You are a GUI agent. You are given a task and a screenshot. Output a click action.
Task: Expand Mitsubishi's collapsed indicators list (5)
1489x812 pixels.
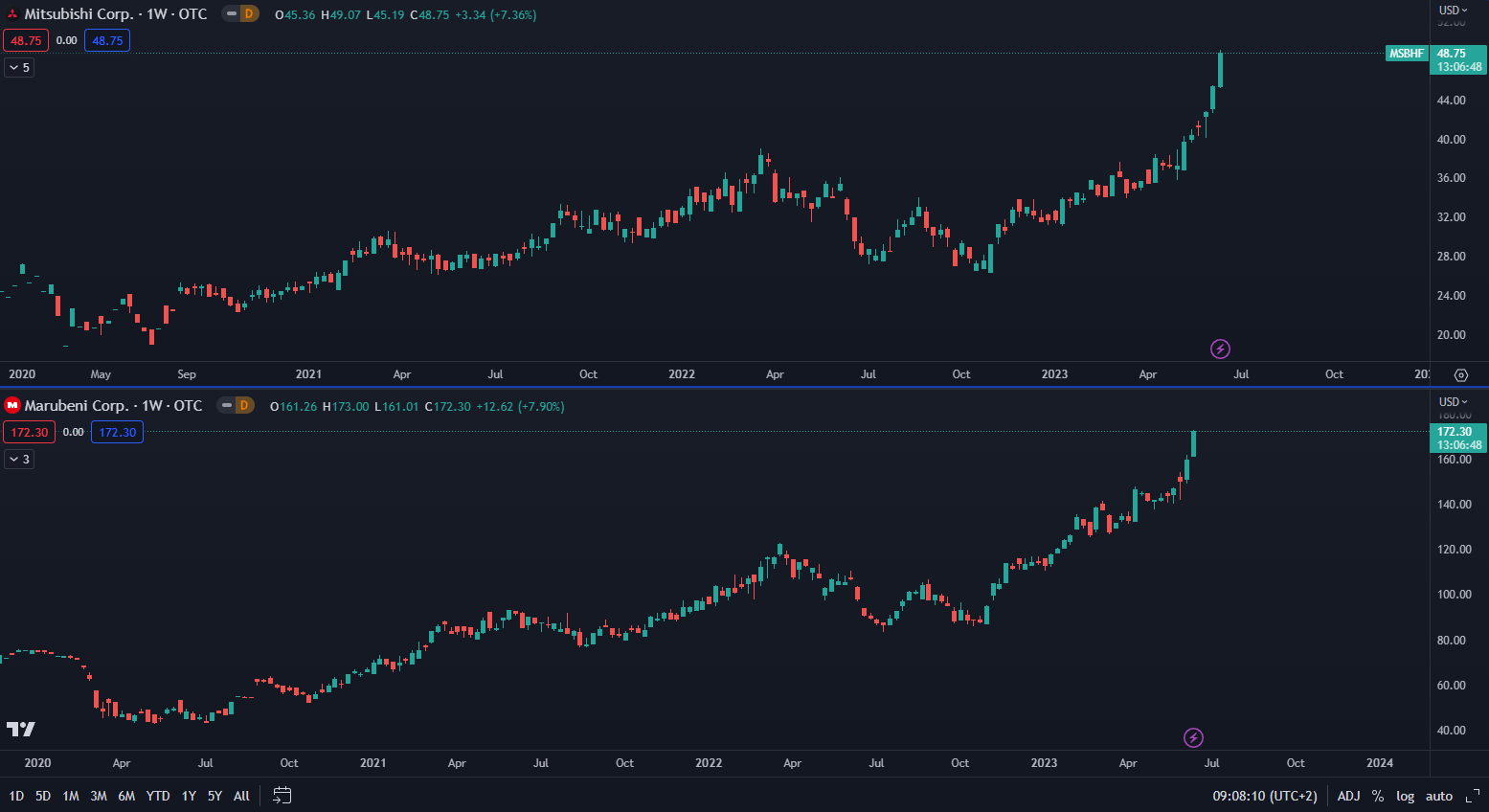coord(19,68)
